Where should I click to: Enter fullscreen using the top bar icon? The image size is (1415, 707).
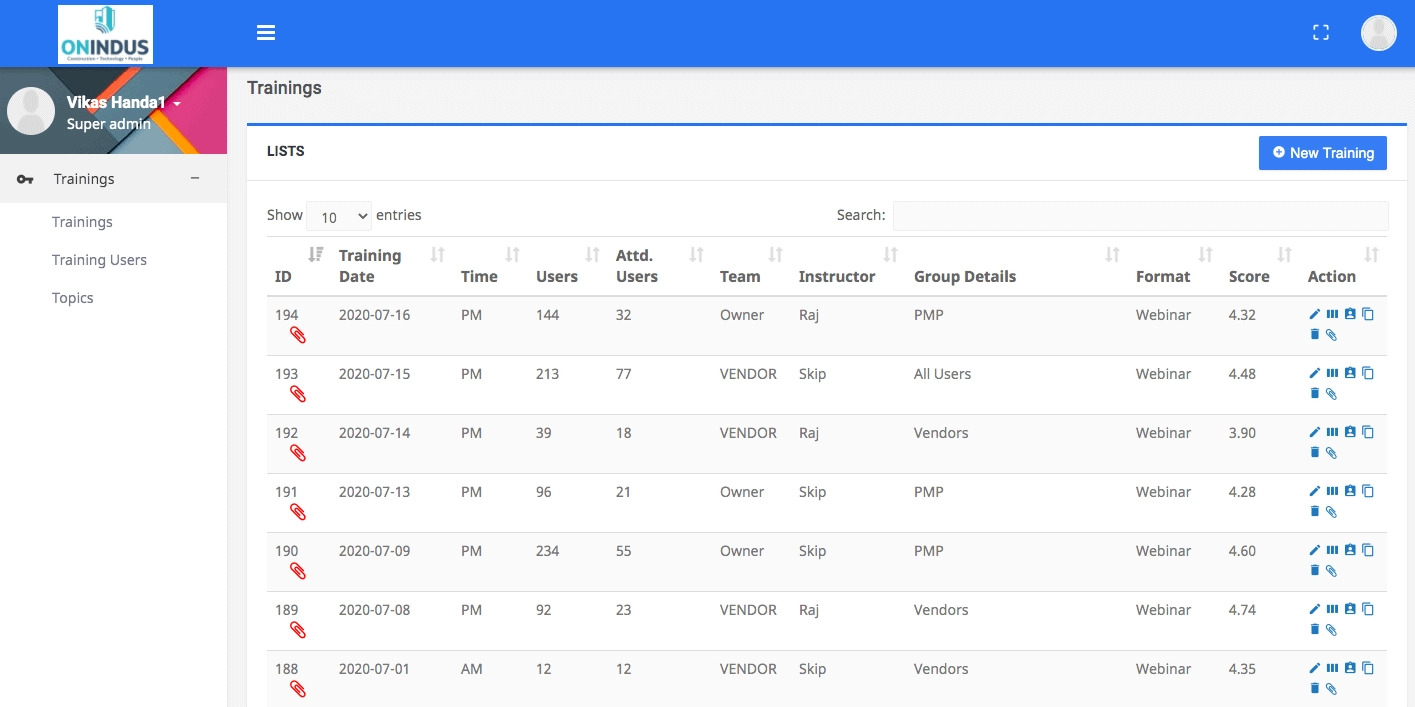1320,33
